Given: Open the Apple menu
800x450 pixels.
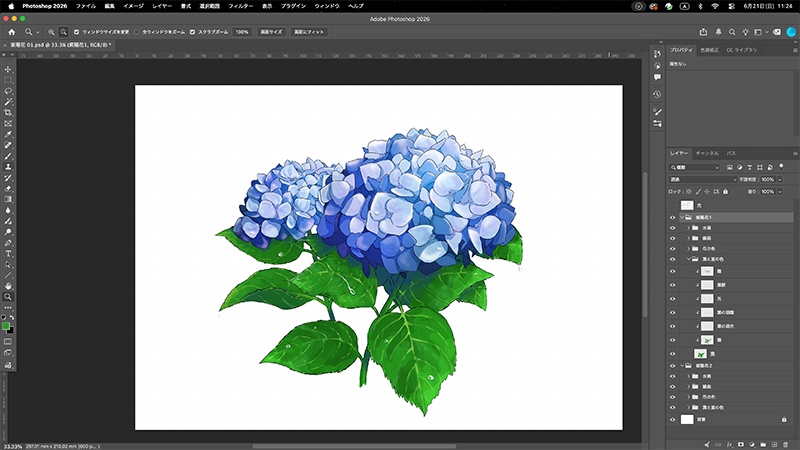Looking at the screenshot, I should (11, 6).
